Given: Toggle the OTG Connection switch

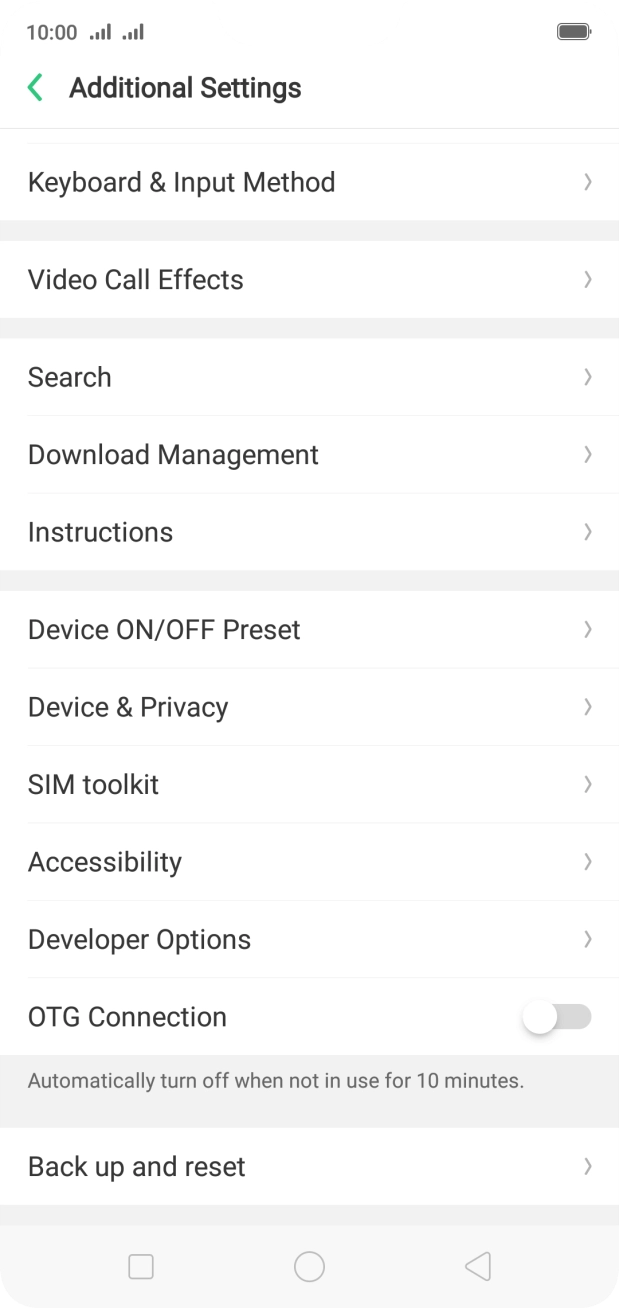Looking at the screenshot, I should pyautogui.click(x=556, y=1017).
